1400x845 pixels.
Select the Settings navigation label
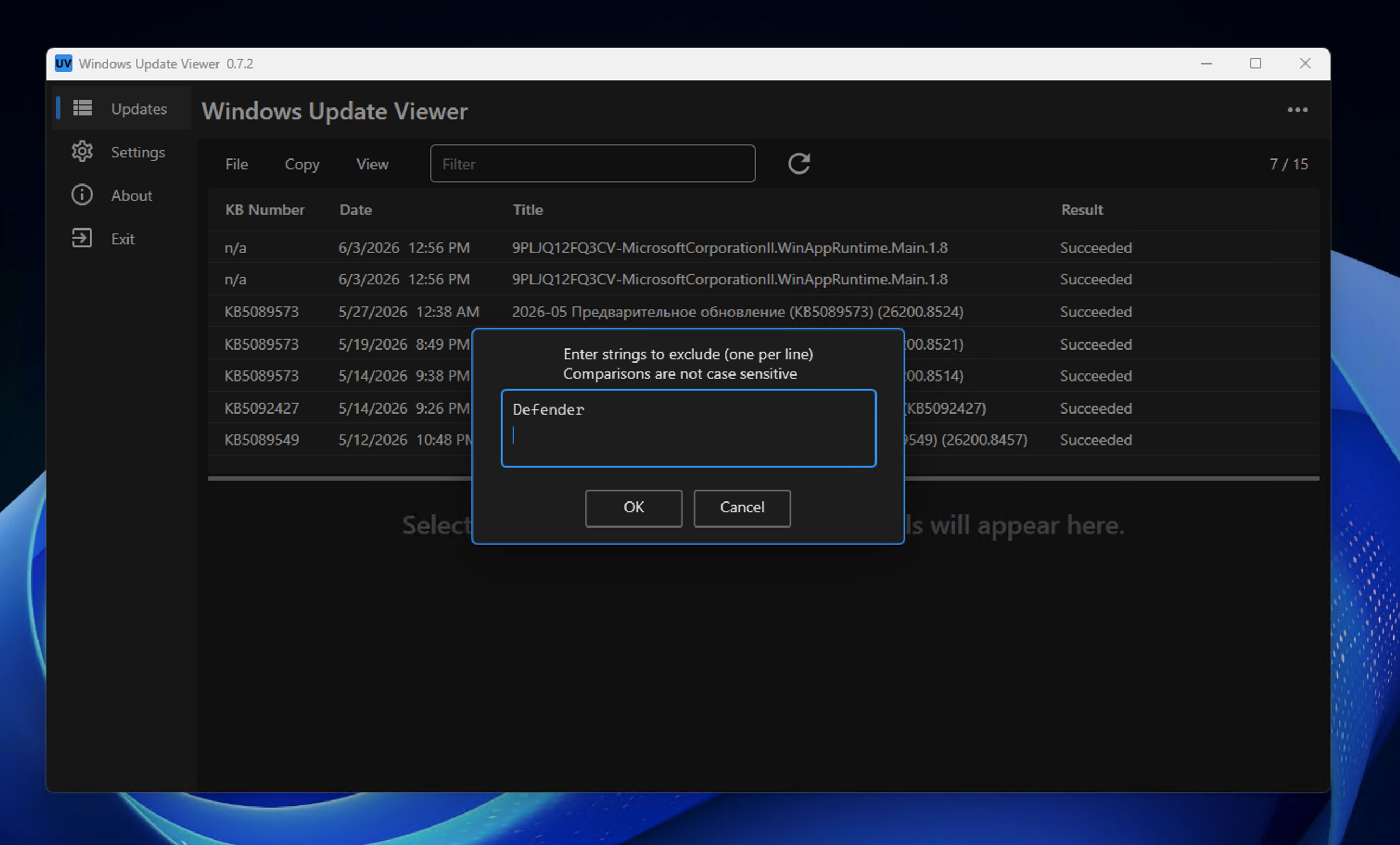click(138, 153)
